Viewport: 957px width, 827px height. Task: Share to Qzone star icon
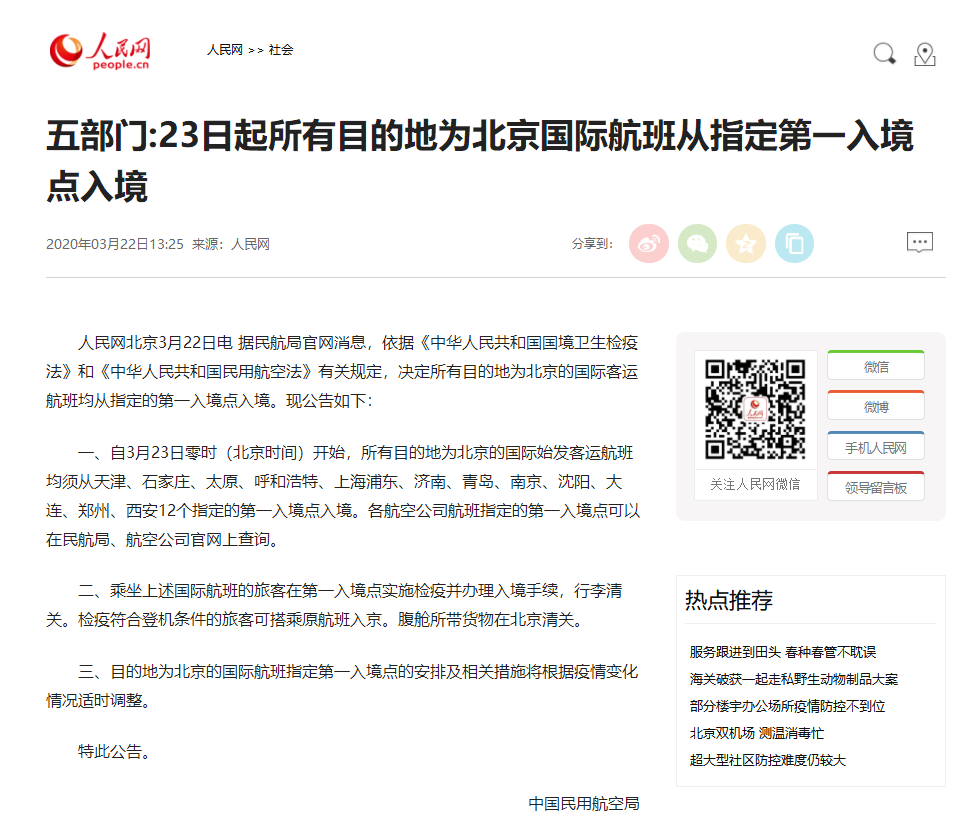click(x=746, y=244)
